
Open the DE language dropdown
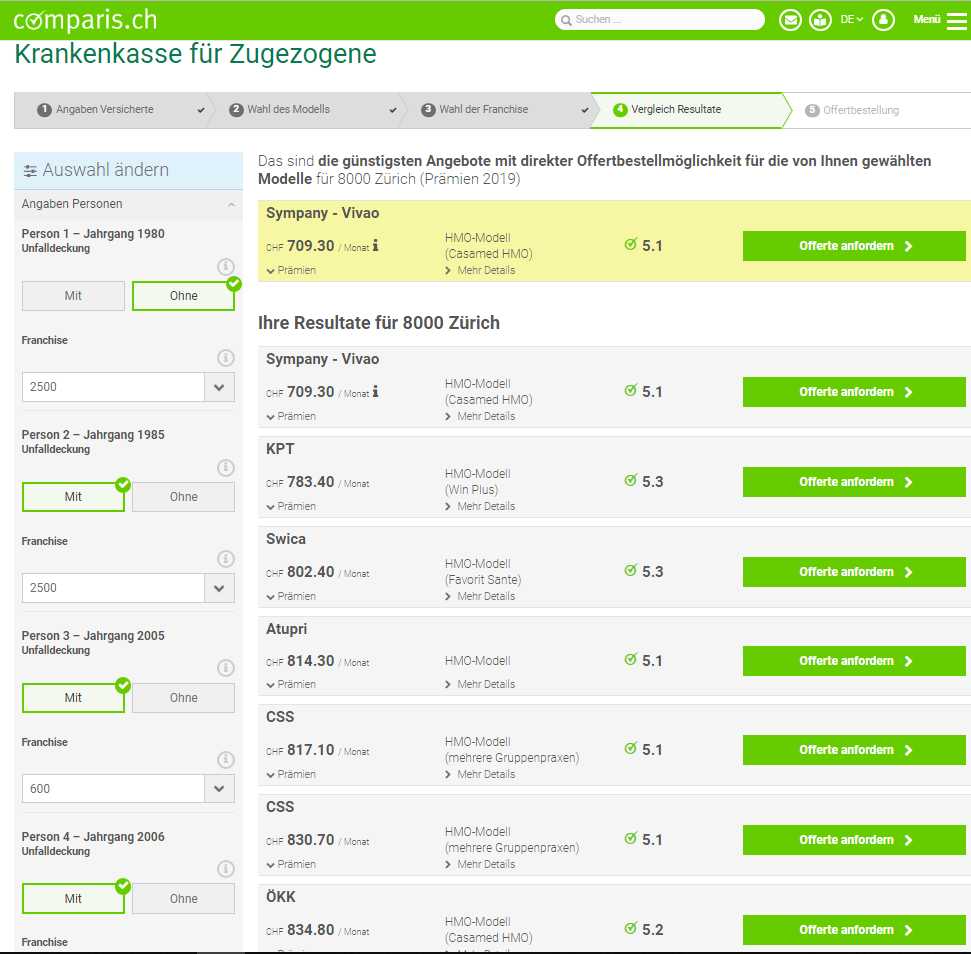pyautogui.click(x=851, y=20)
